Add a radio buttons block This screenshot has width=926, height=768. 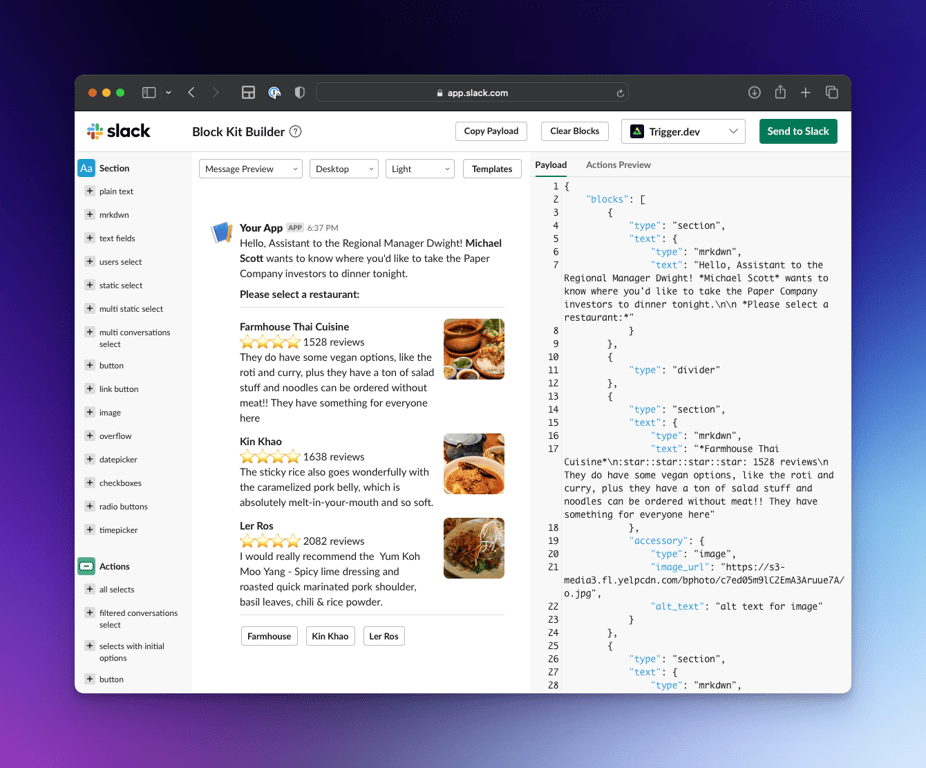[x=121, y=506]
